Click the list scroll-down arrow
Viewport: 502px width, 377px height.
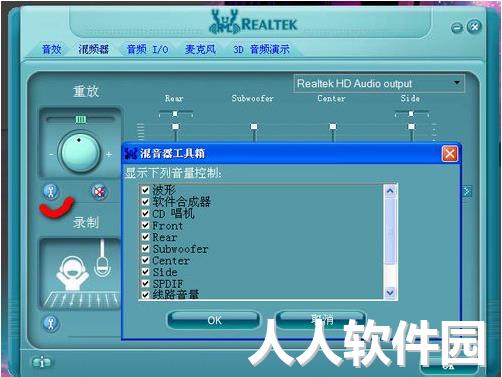click(390, 293)
